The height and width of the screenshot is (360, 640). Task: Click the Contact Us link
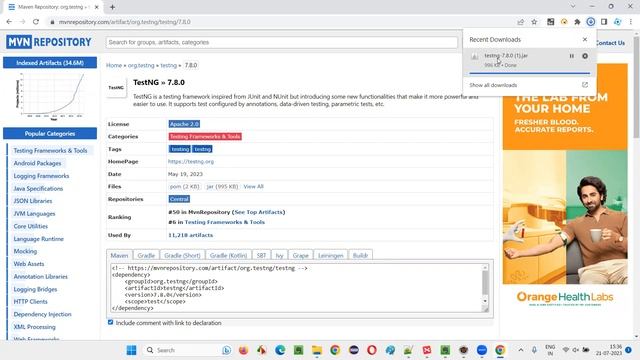tap(610, 43)
